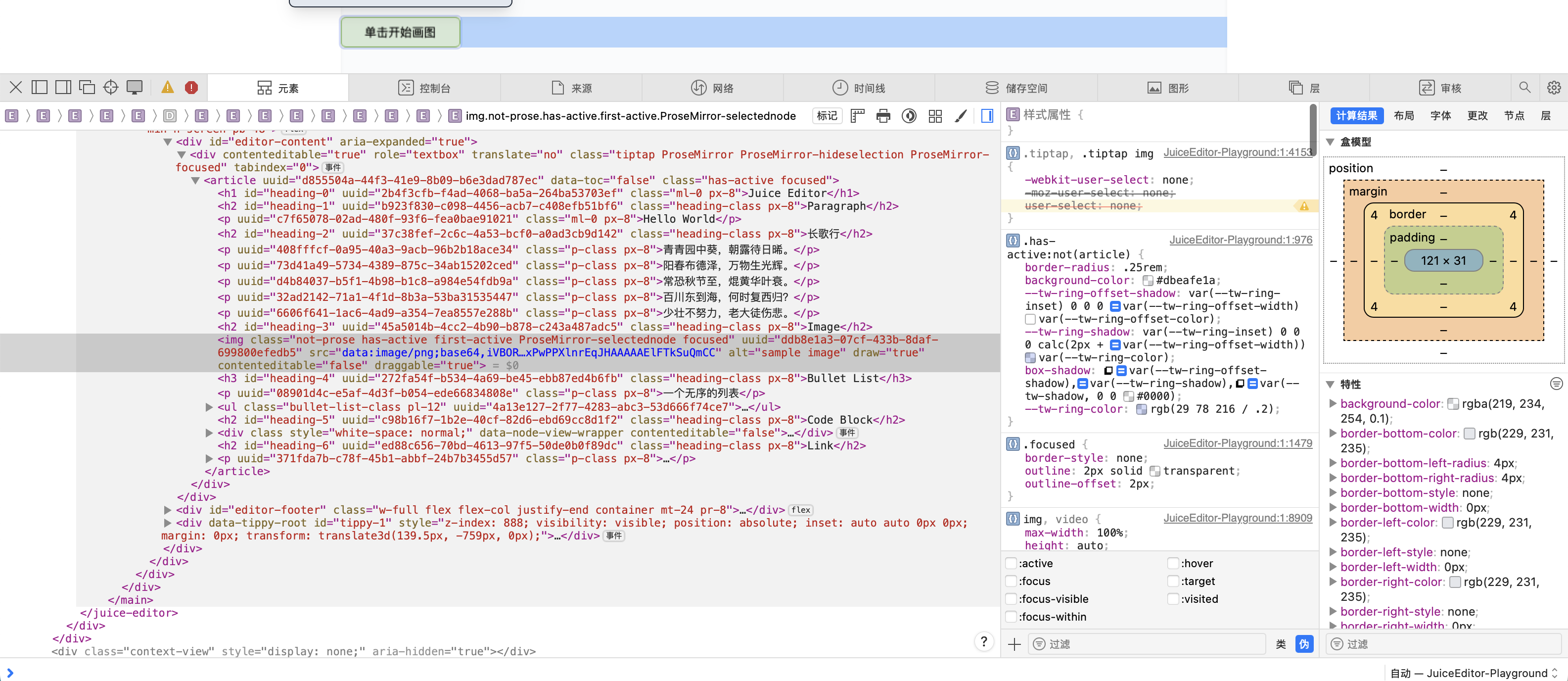Expand the tippy-1 div node
Viewport: 1568px width, 681px height.
click(168, 523)
